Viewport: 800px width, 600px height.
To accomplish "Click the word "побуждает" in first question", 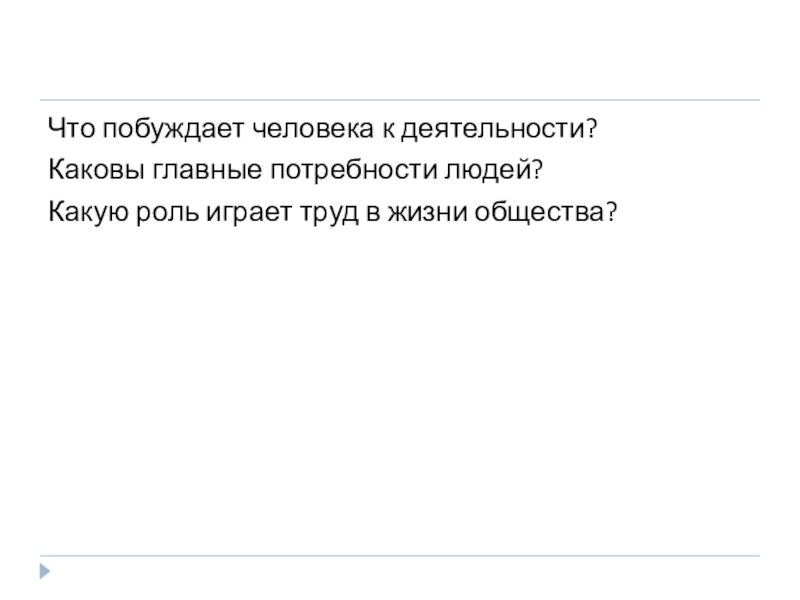I will tap(161, 129).
